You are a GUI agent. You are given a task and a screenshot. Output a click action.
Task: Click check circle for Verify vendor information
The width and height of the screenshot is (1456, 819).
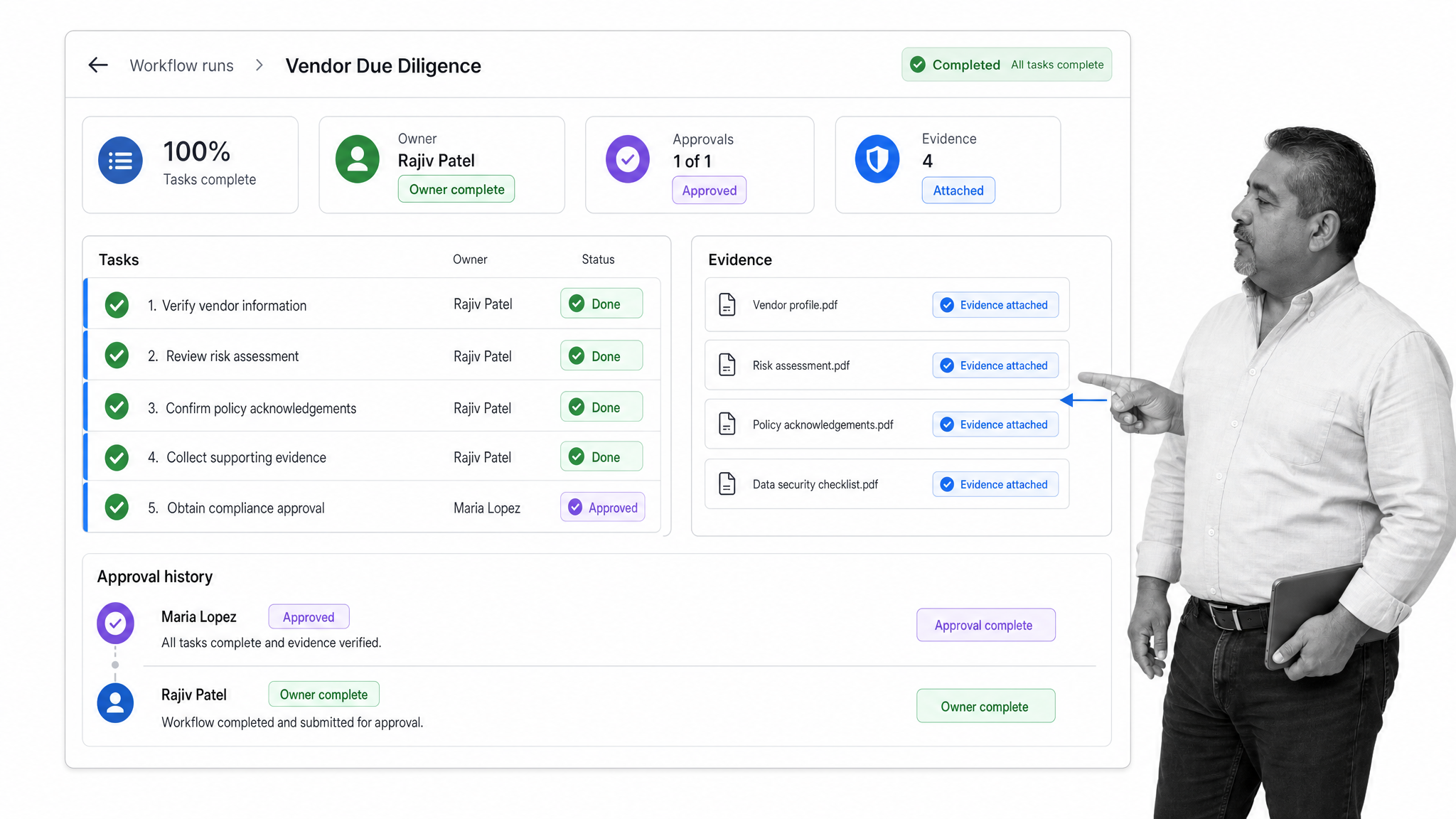click(117, 305)
